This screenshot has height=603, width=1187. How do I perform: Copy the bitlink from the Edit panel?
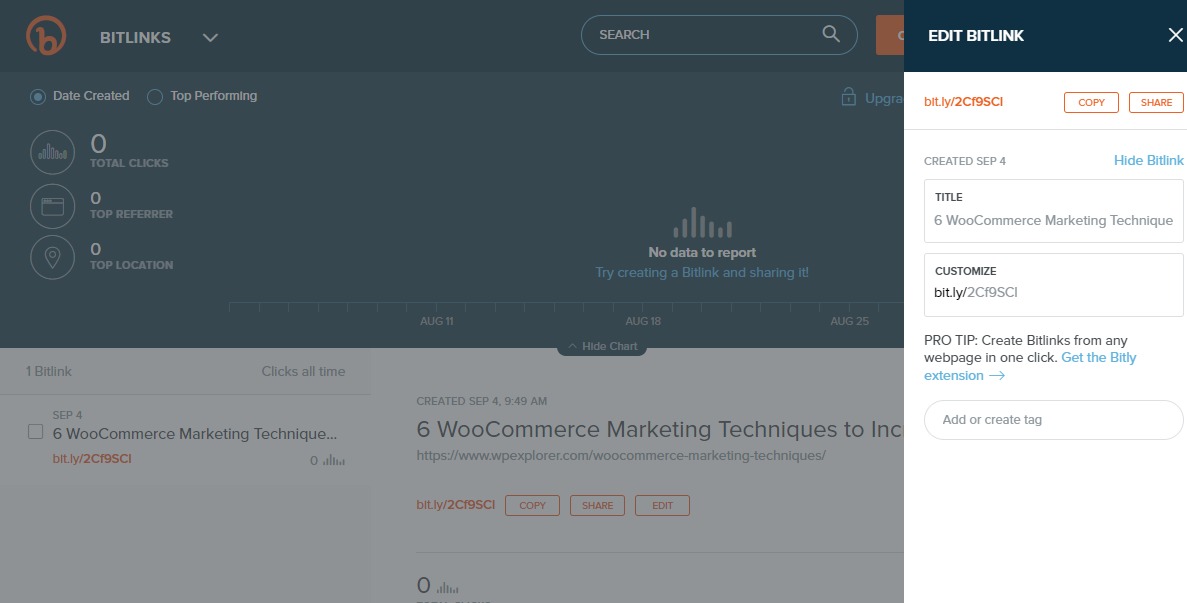(1091, 102)
